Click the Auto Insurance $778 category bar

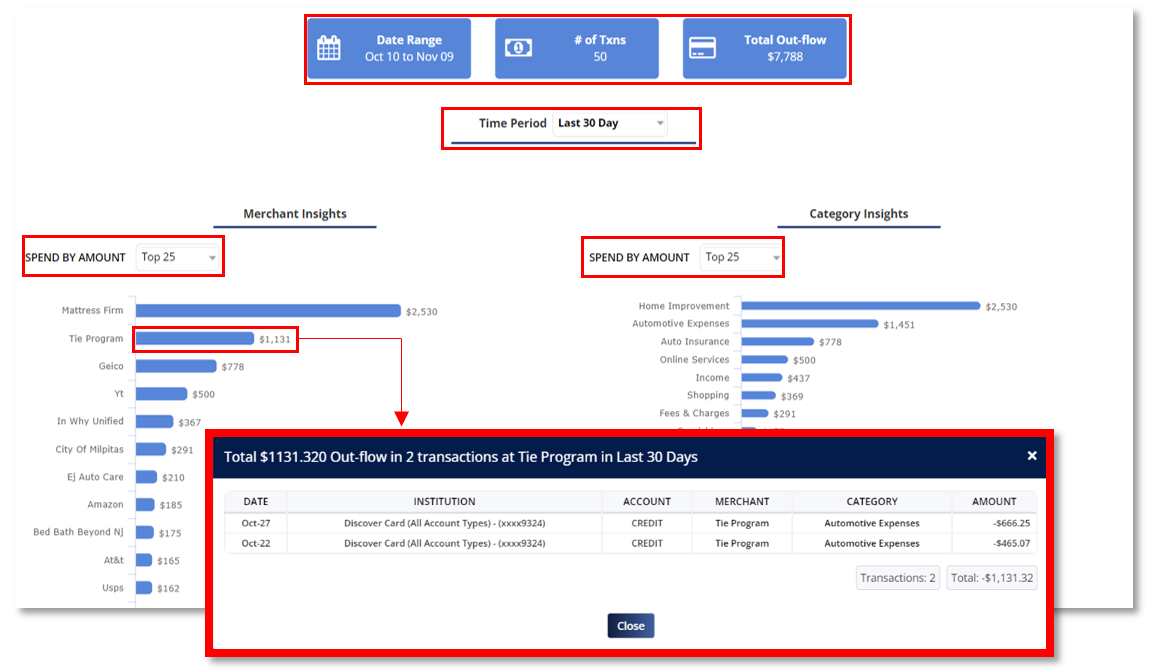777,341
